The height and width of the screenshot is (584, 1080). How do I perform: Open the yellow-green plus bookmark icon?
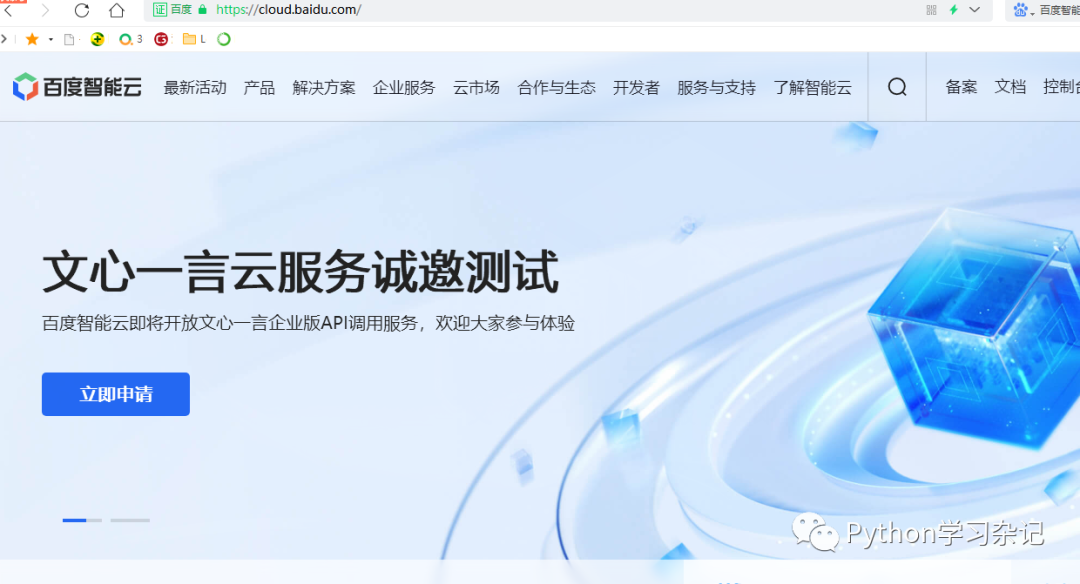point(97,39)
